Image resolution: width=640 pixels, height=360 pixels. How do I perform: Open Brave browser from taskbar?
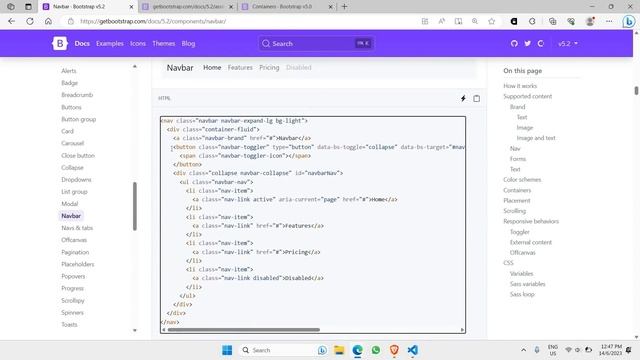coord(394,350)
